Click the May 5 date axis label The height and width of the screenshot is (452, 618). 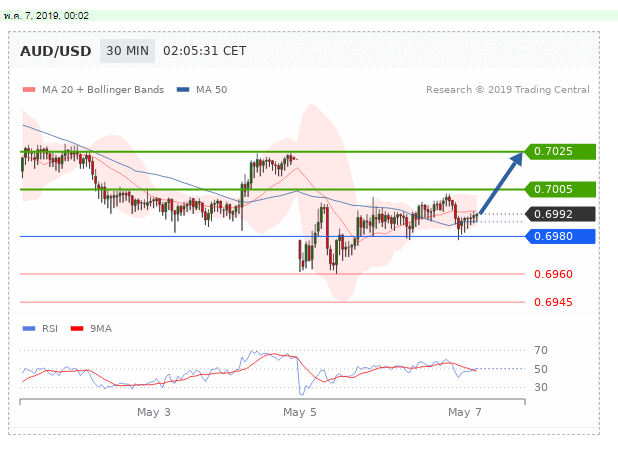(x=300, y=413)
